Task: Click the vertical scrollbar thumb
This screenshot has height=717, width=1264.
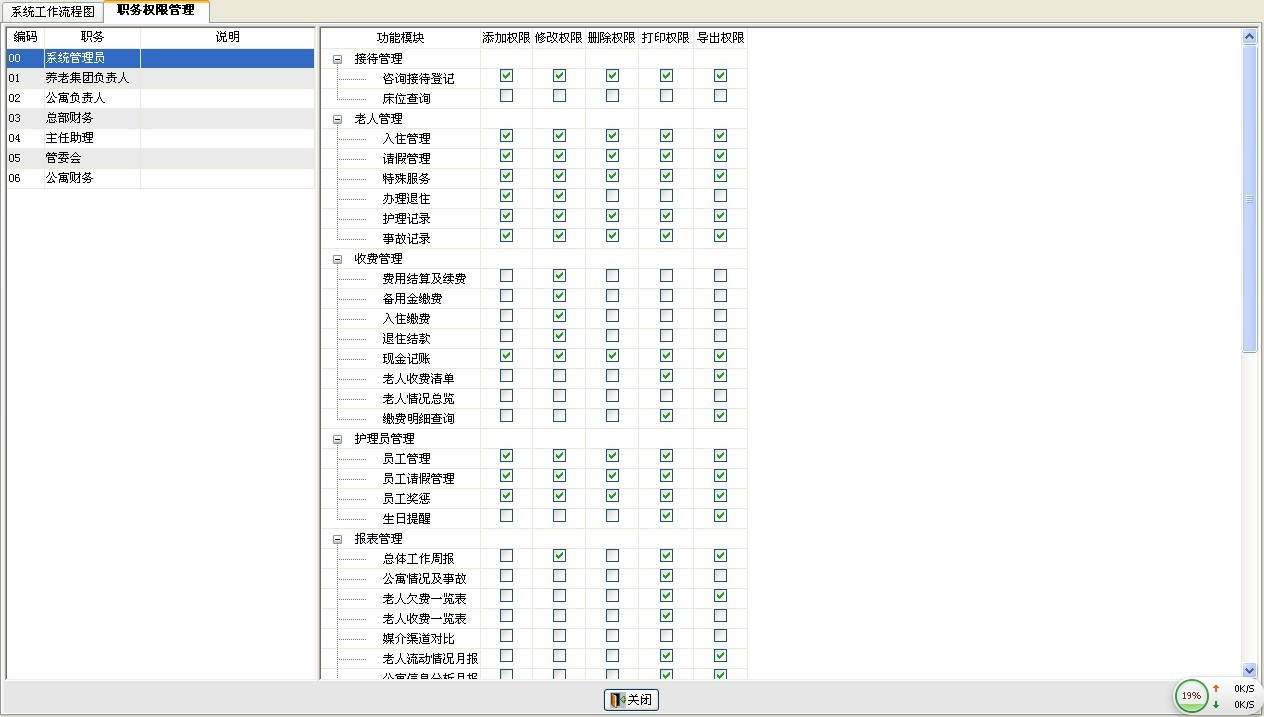Action: click(1249, 200)
